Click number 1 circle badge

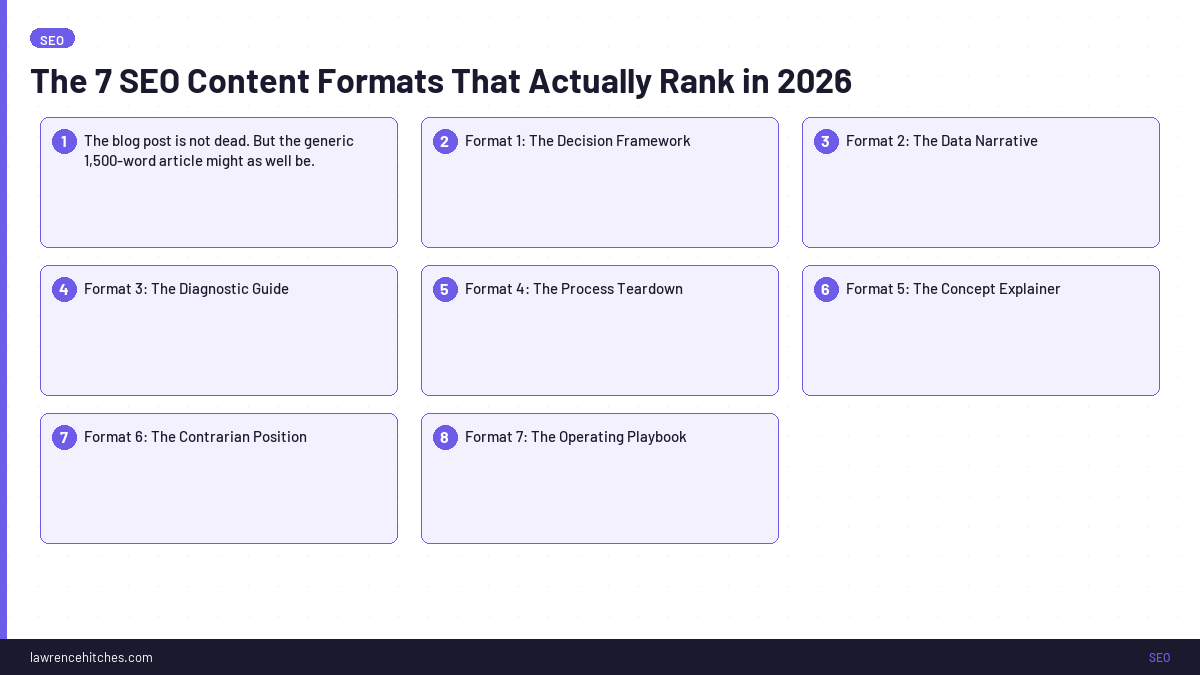(64, 141)
